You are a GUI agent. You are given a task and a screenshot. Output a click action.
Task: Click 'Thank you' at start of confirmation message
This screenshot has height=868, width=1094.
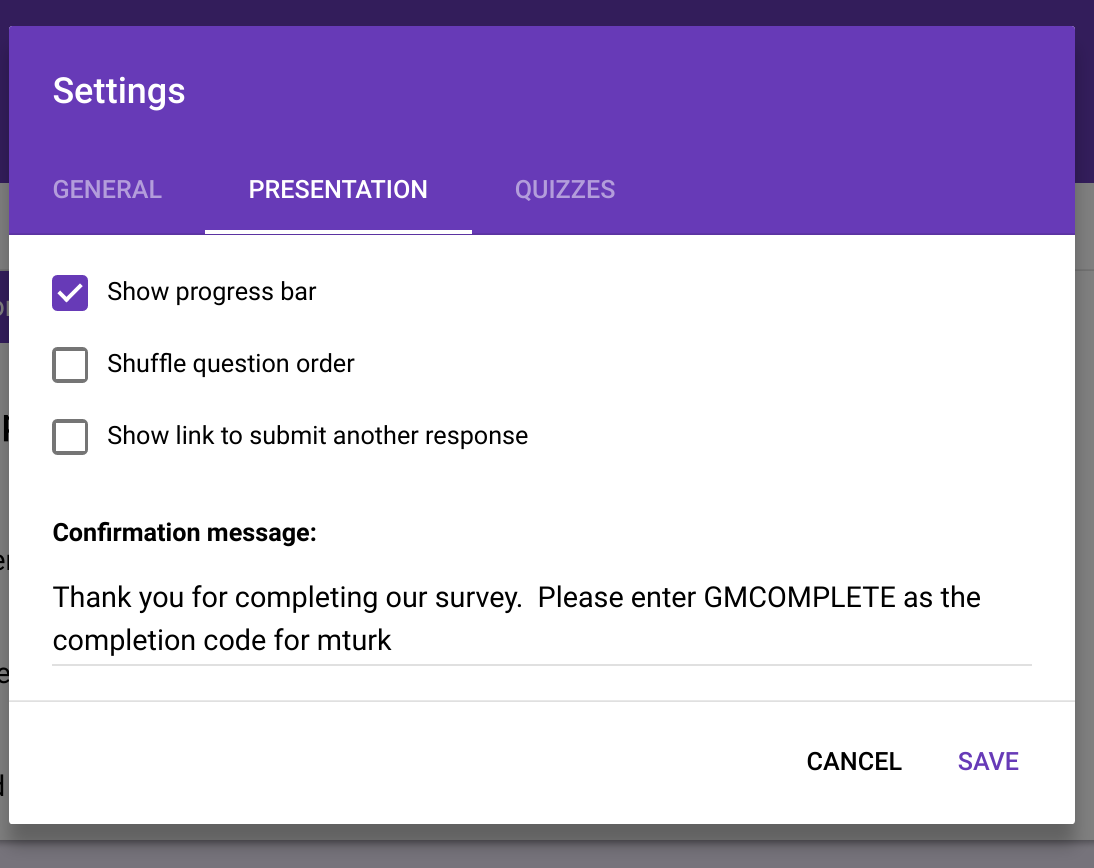[100, 598]
